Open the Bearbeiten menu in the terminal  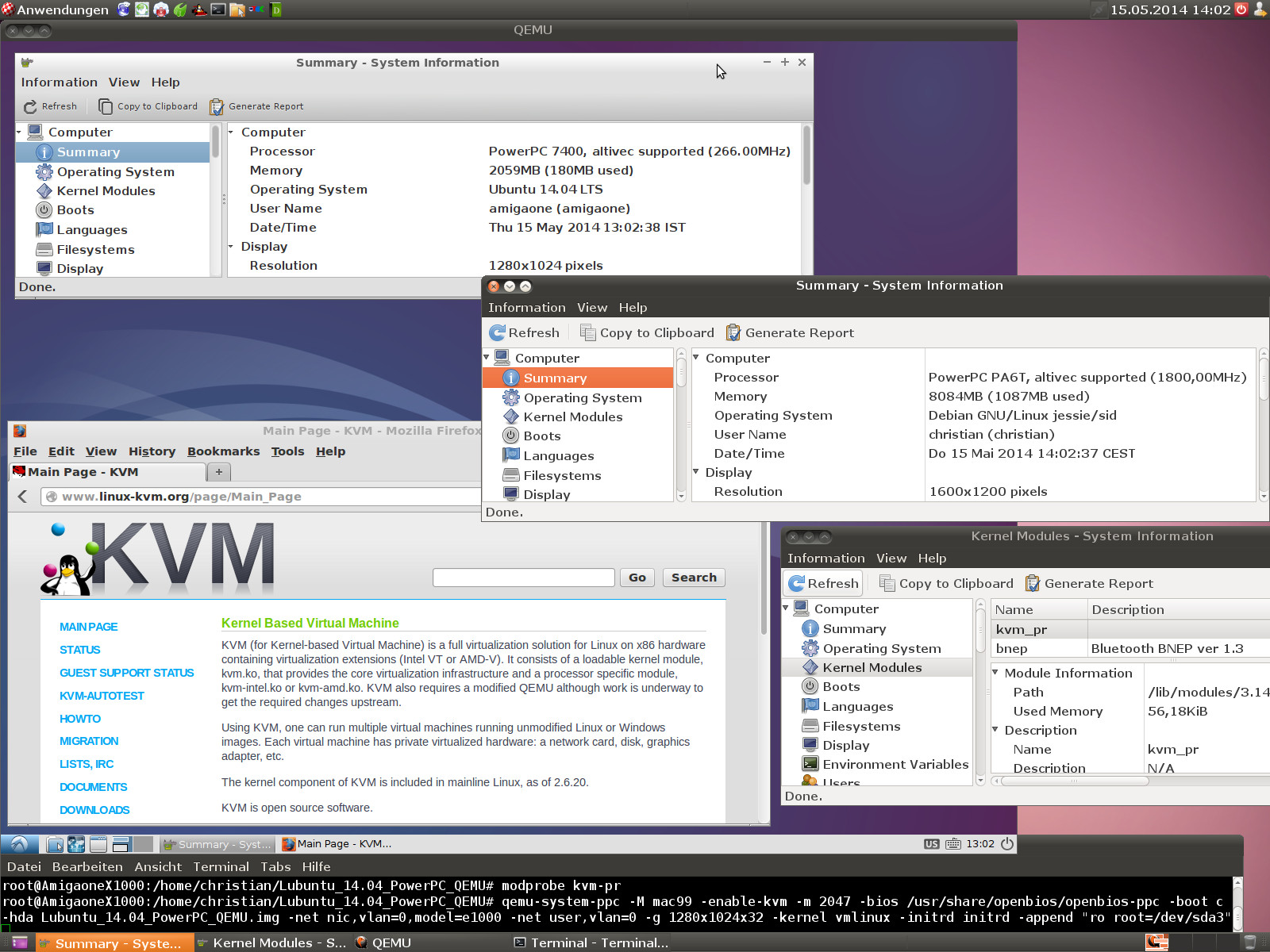click(x=87, y=867)
